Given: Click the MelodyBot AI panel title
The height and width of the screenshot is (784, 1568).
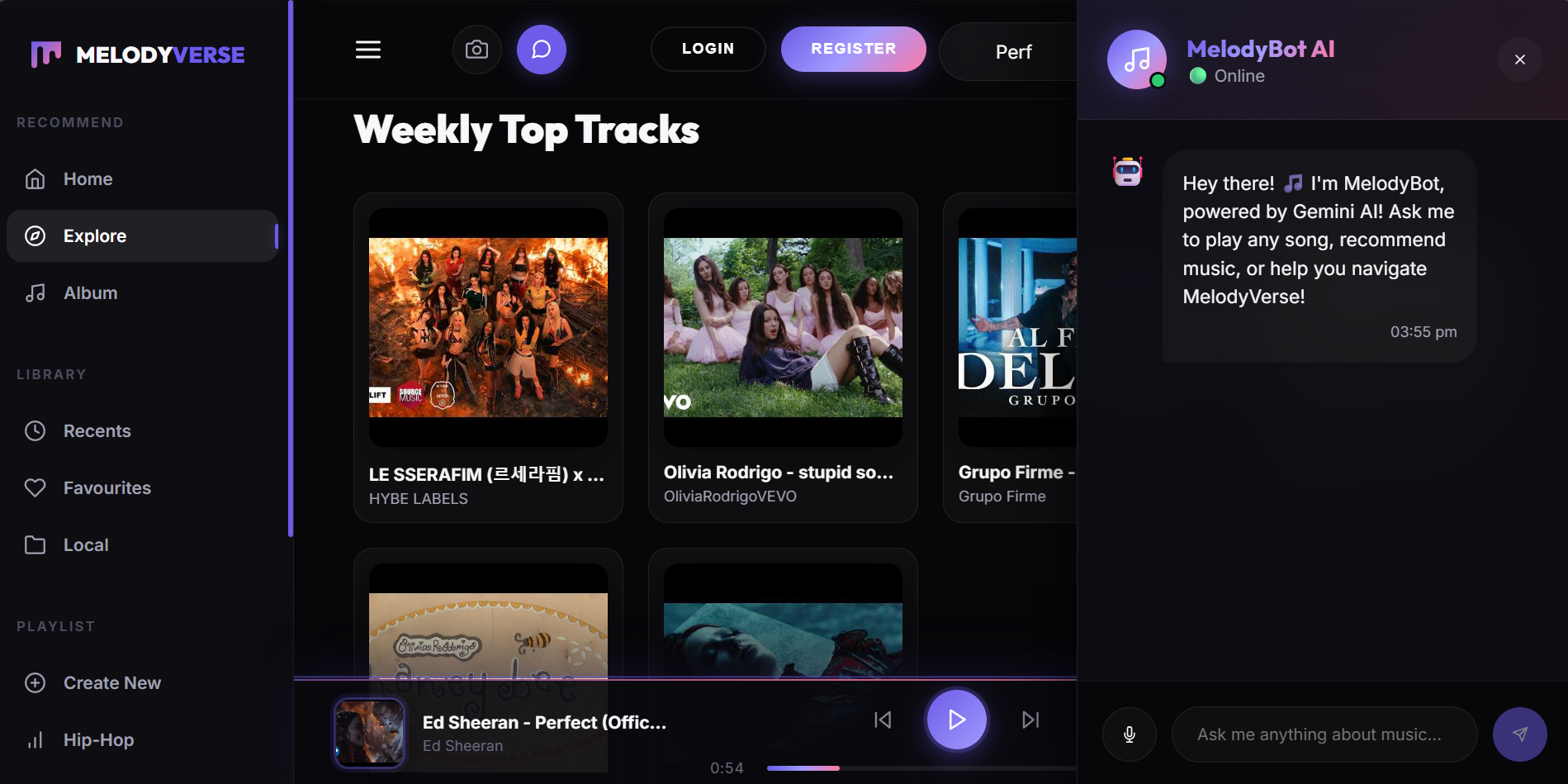Looking at the screenshot, I should 1260,50.
